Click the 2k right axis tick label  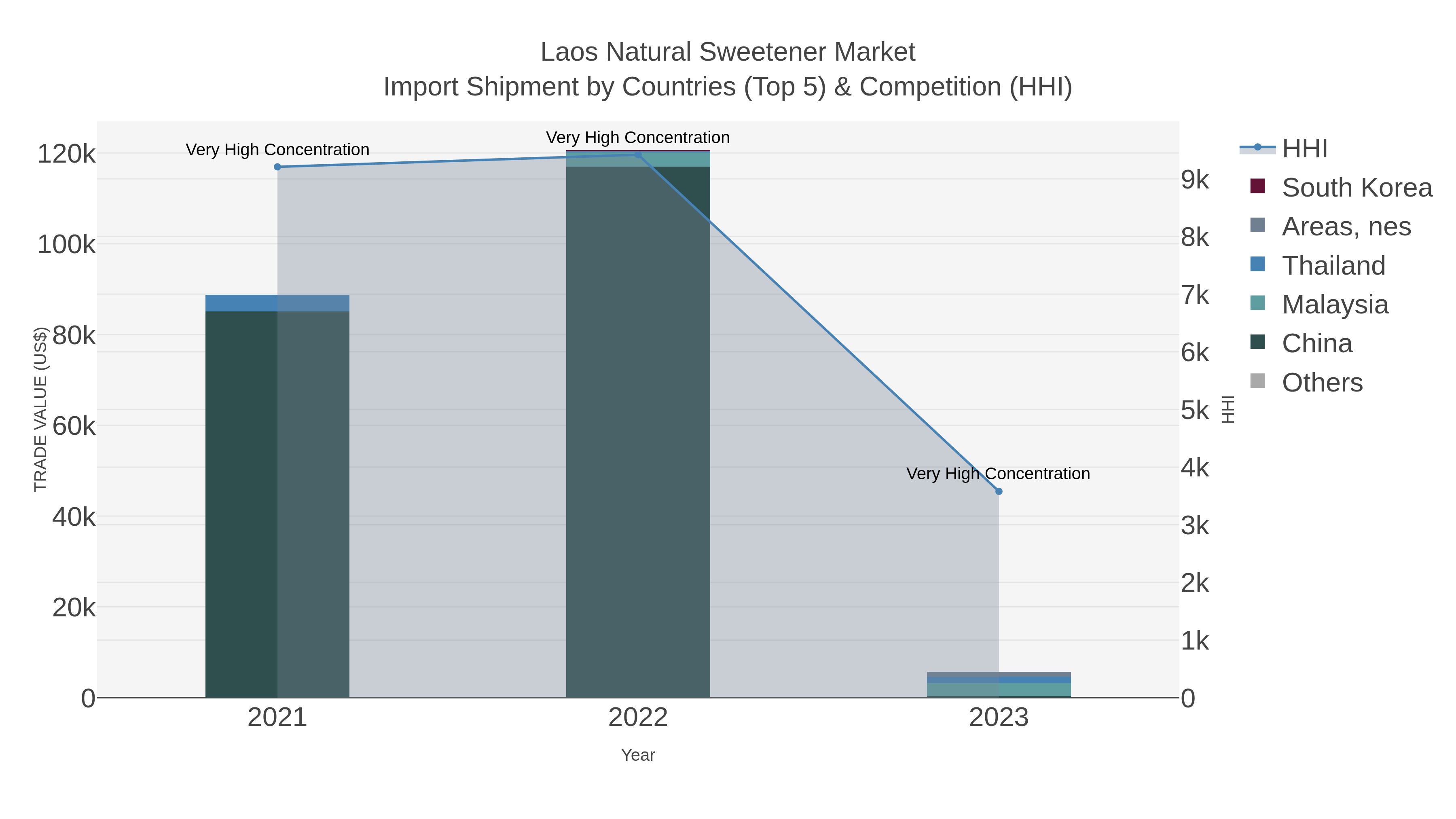tap(1195, 583)
